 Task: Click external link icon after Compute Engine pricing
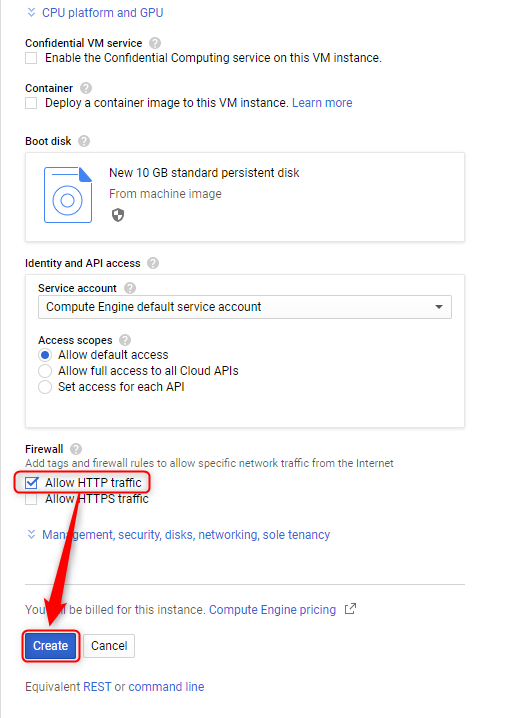[350, 609]
